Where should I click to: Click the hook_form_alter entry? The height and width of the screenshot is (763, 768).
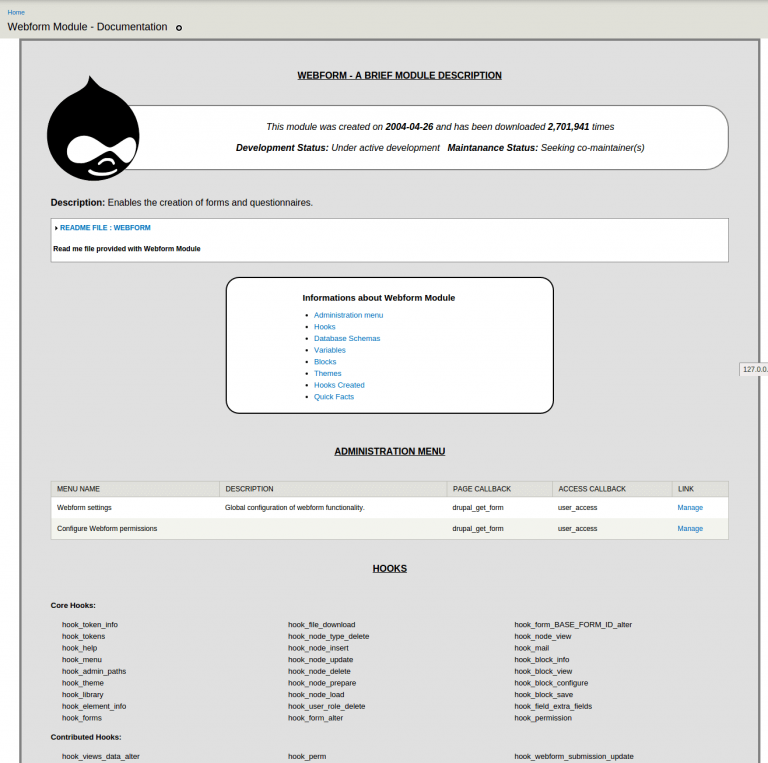point(315,718)
